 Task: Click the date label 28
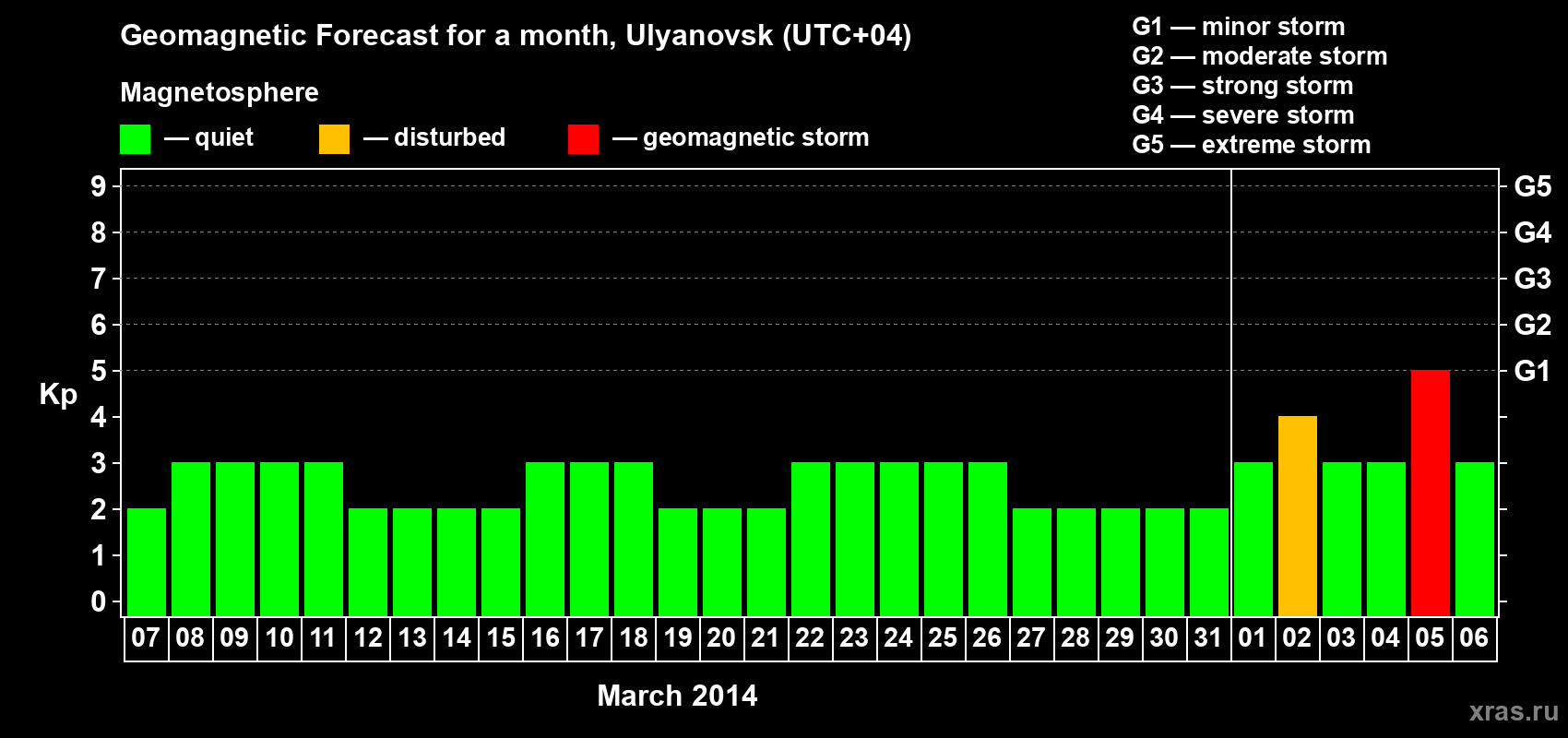click(x=1075, y=637)
